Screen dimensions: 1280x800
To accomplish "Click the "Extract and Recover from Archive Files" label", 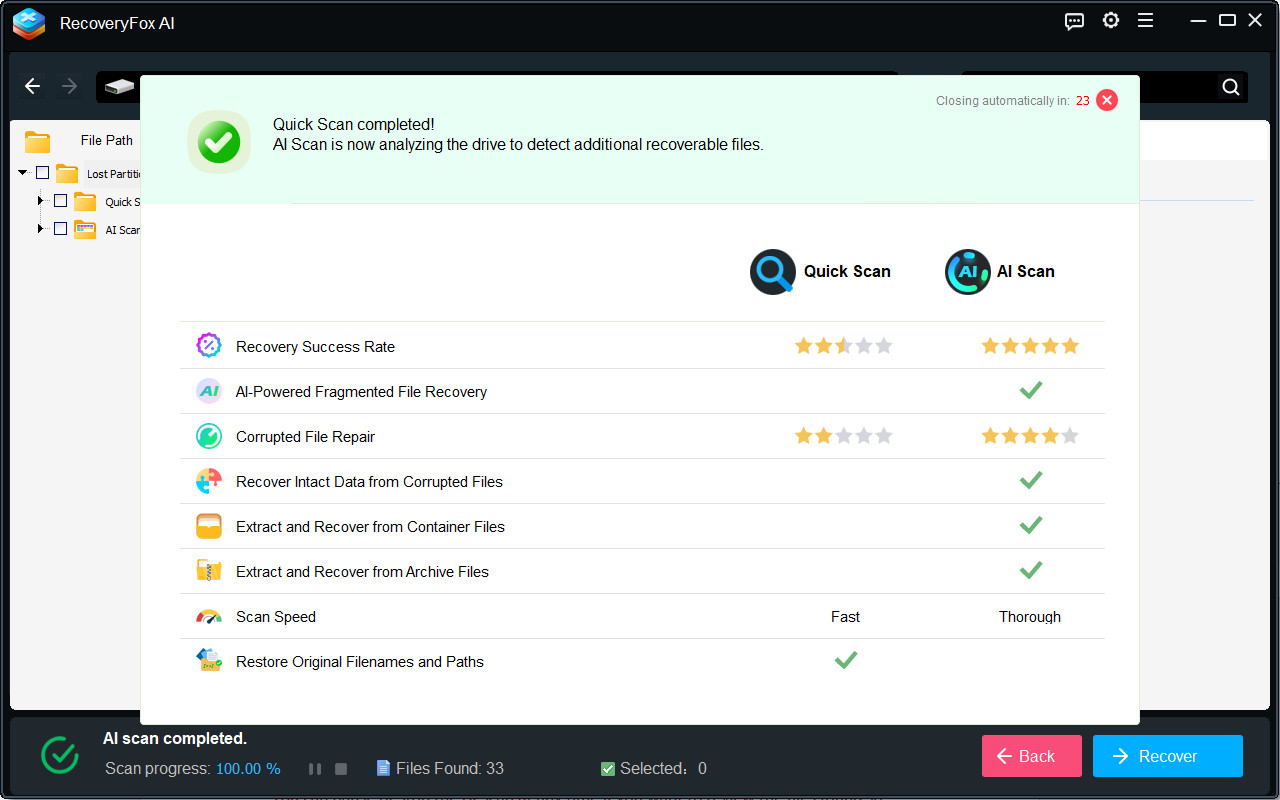I will (363, 572).
